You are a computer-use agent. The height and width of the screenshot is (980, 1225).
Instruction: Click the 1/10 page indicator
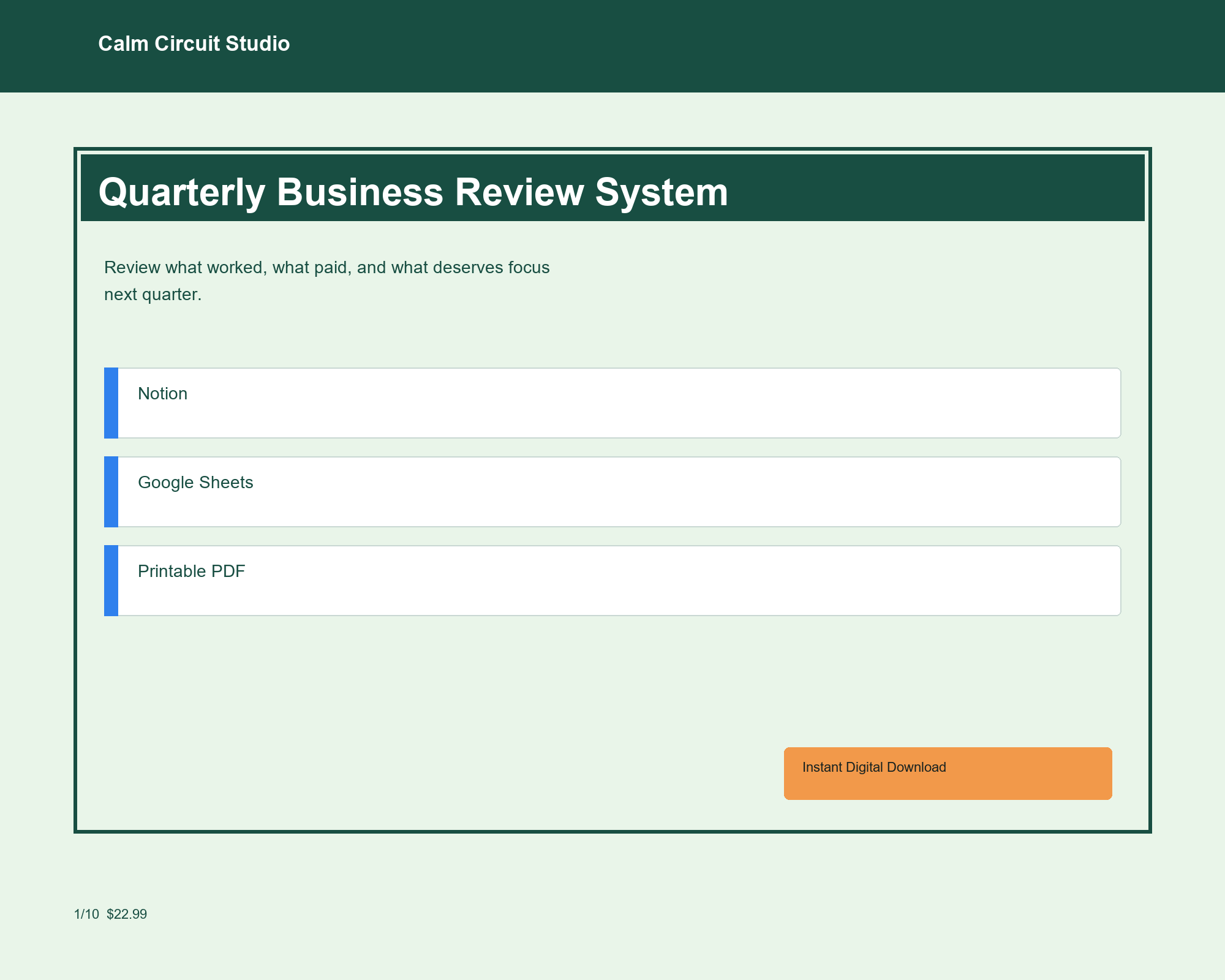click(x=85, y=914)
